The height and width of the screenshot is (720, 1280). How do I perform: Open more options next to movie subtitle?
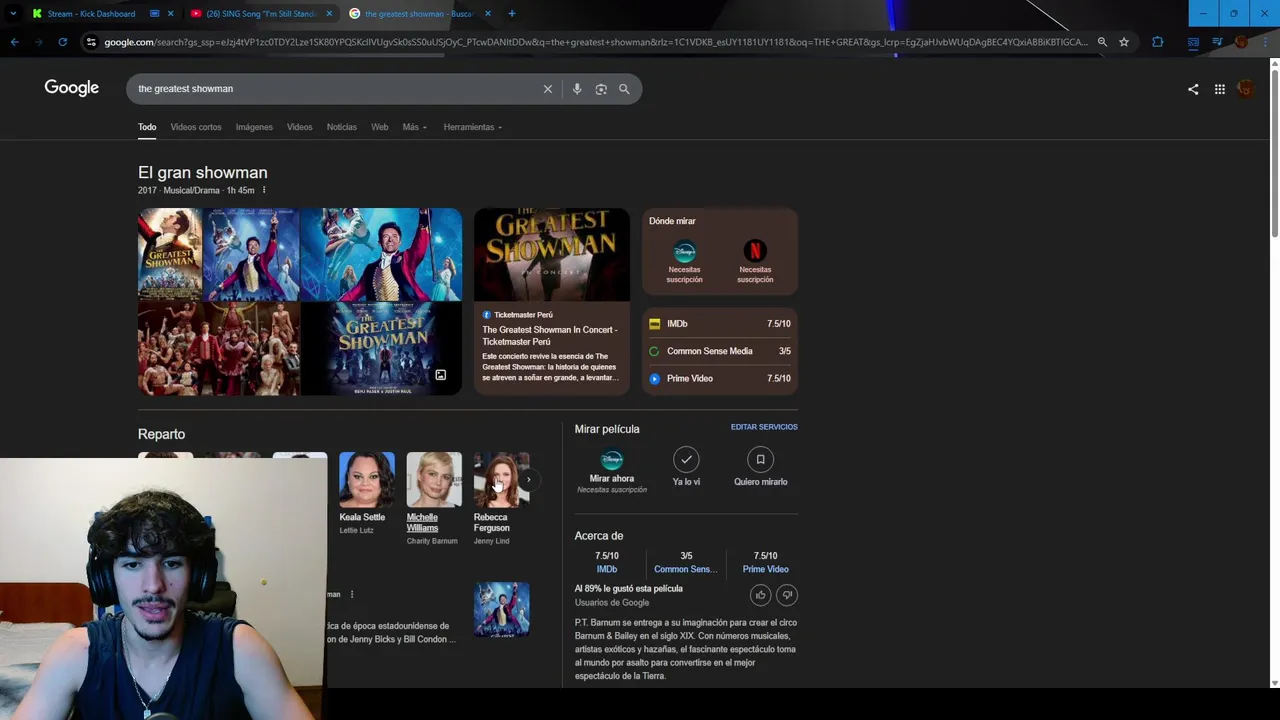(x=264, y=190)
